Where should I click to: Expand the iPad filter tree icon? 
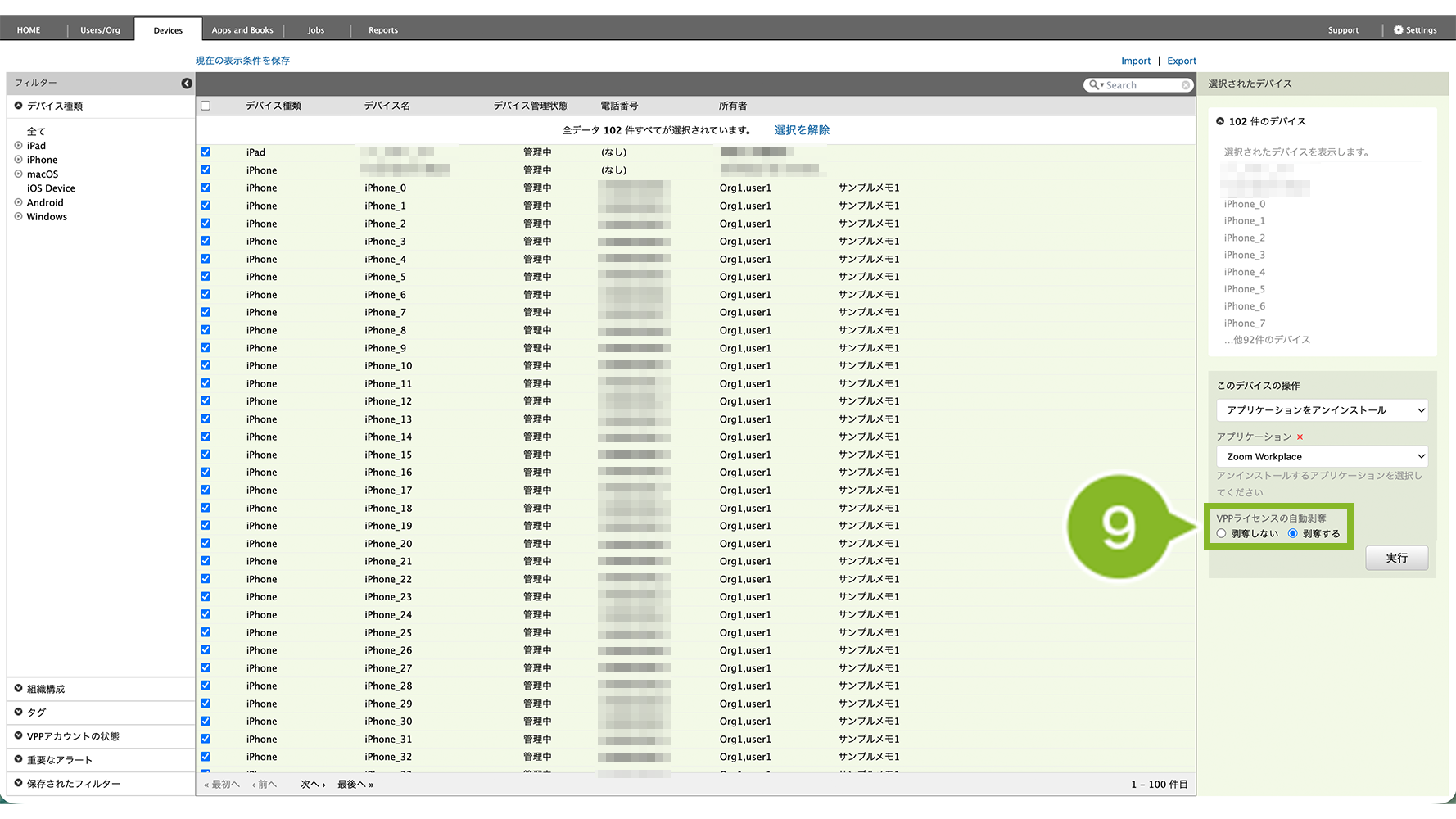18,146
